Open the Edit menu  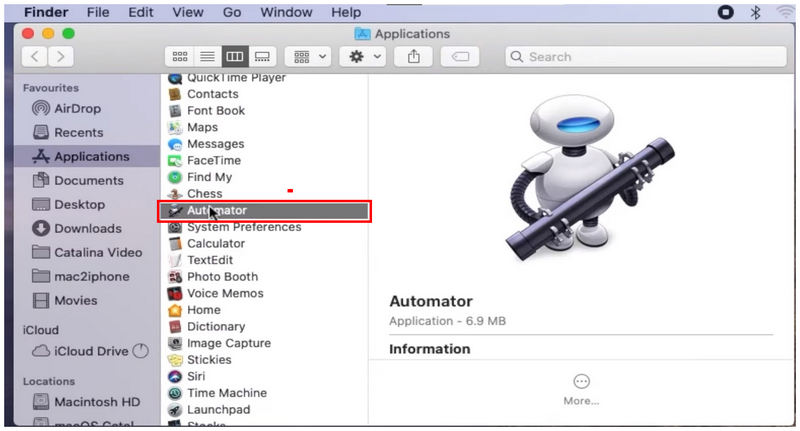coord(141,12)
